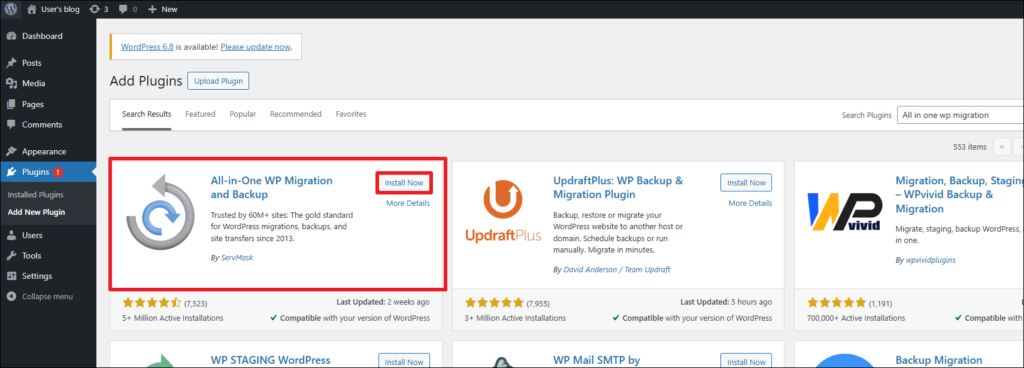Viewport: 1024px width, 368px height.
Task: Install the UpdraftPlus plugin
Action: pyautogui.click(x=746, y=183)
